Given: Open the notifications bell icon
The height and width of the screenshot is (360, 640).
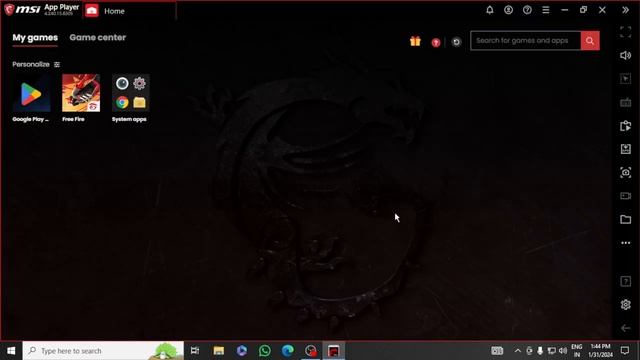Looking at the screenshot, I should [490, 10].
